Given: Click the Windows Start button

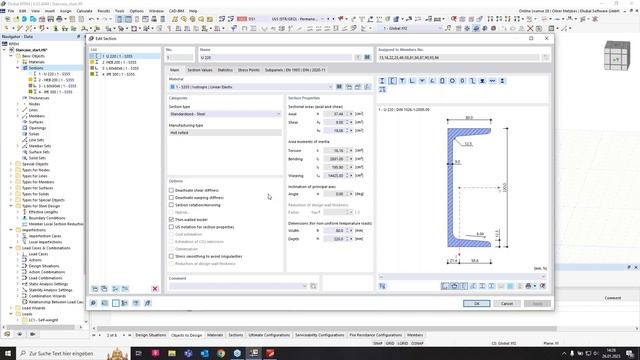Looking at the screenshot, I should point(7,353).
